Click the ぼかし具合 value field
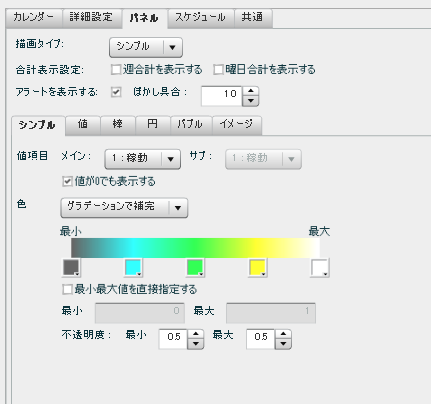The width and height of the screenshot is (431, 404). 221,96
